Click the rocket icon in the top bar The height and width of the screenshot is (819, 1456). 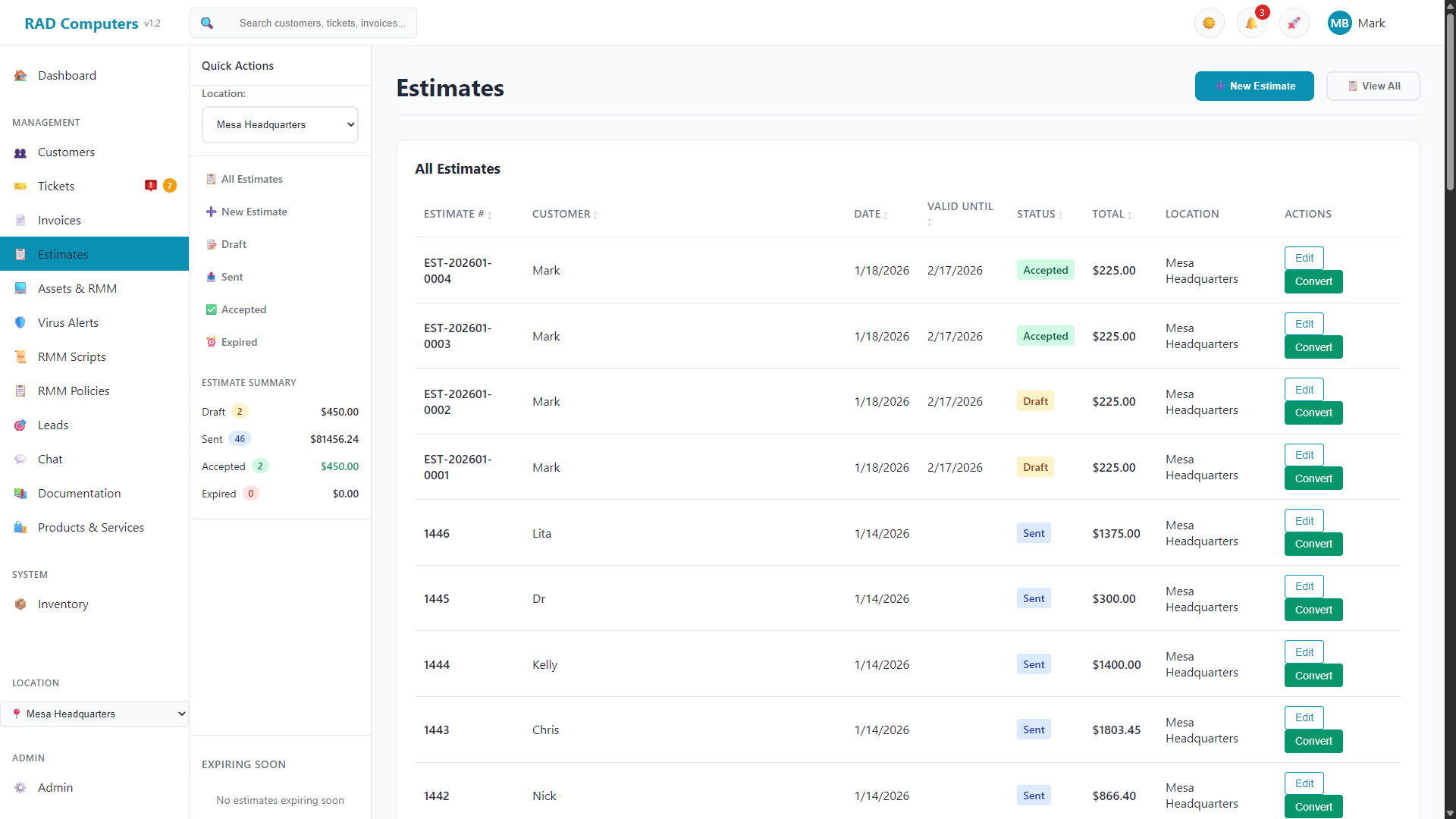[x=1294, y=23]
